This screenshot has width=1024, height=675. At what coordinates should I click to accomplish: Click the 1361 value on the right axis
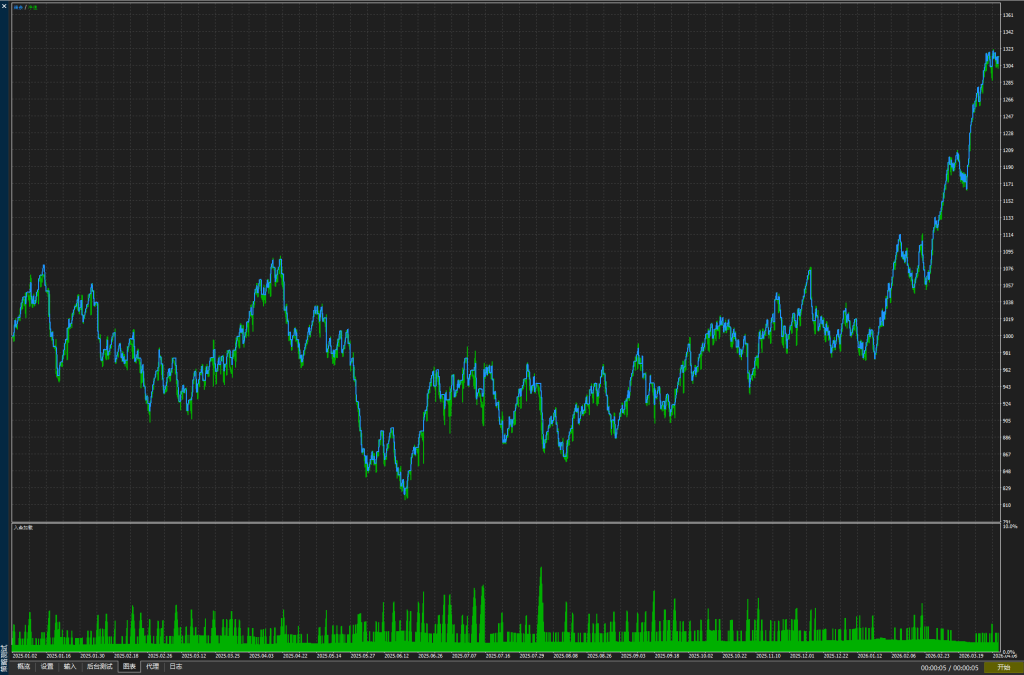click(x=1008, y=15)
